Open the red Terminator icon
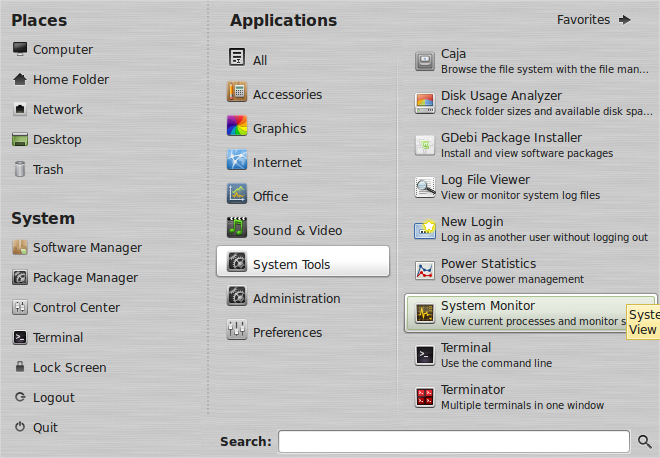660x458 pixels. point(425,397)
